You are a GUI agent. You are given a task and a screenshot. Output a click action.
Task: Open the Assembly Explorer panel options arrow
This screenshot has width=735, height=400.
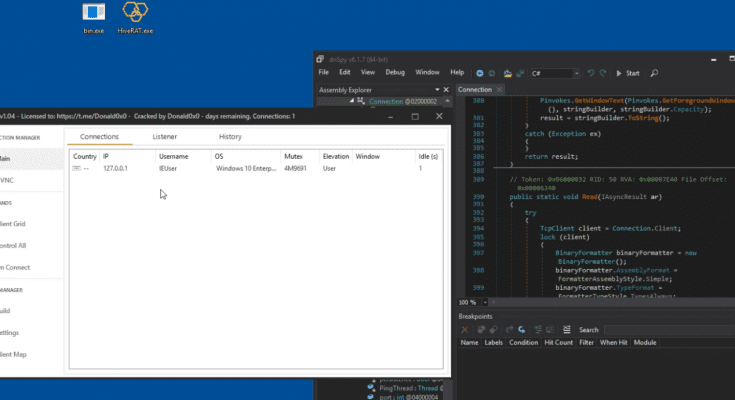pyautogui.click(x=437, y=90)
